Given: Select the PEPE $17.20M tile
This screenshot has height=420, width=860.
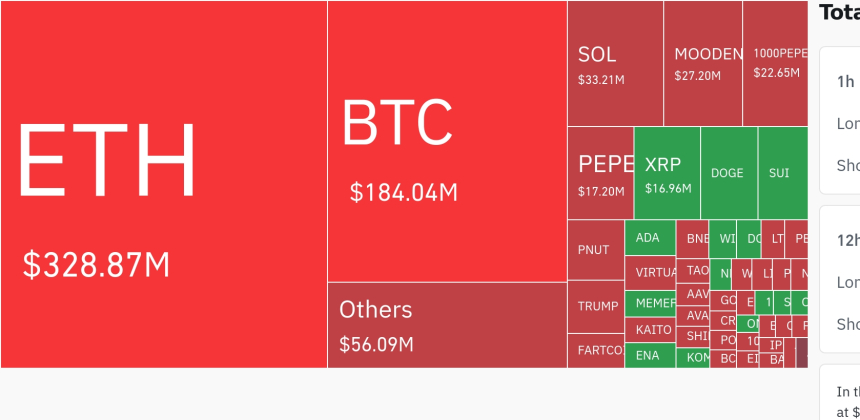Looking at the screenshot, I should (x=600, y=173).
